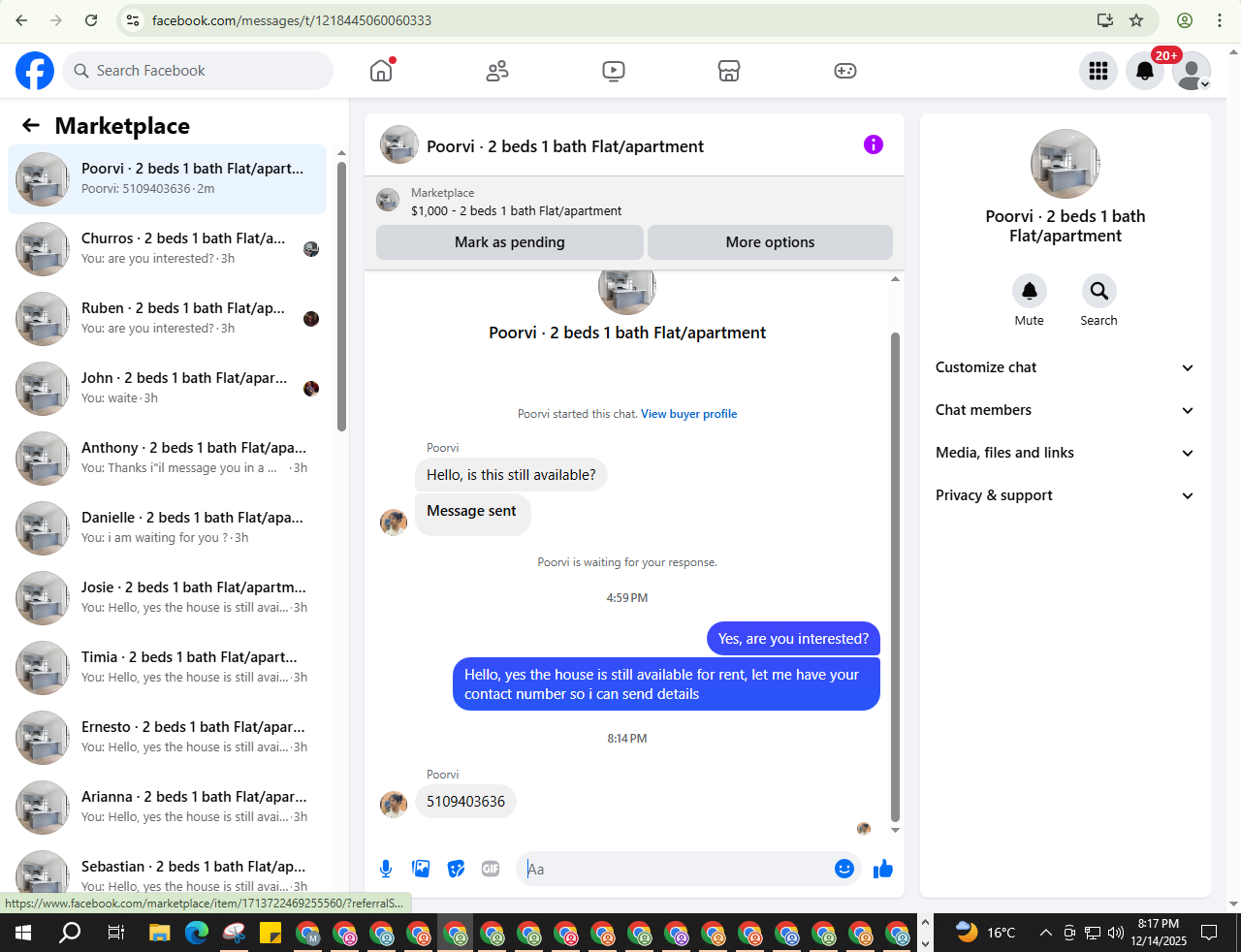Viewport: 1241px width, 952px height.
Task: Click the Mark as pending button
Action: tap(510, 242)
